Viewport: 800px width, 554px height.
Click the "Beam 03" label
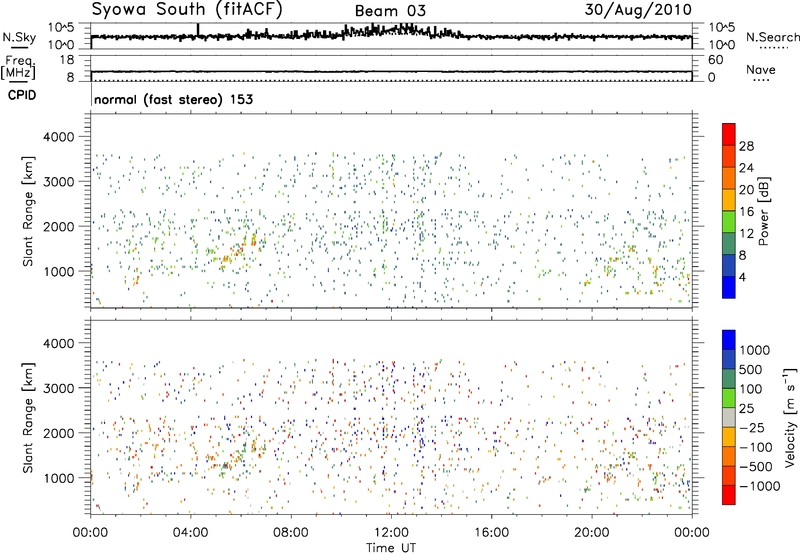pyautogui.click(x=390, y=11)
